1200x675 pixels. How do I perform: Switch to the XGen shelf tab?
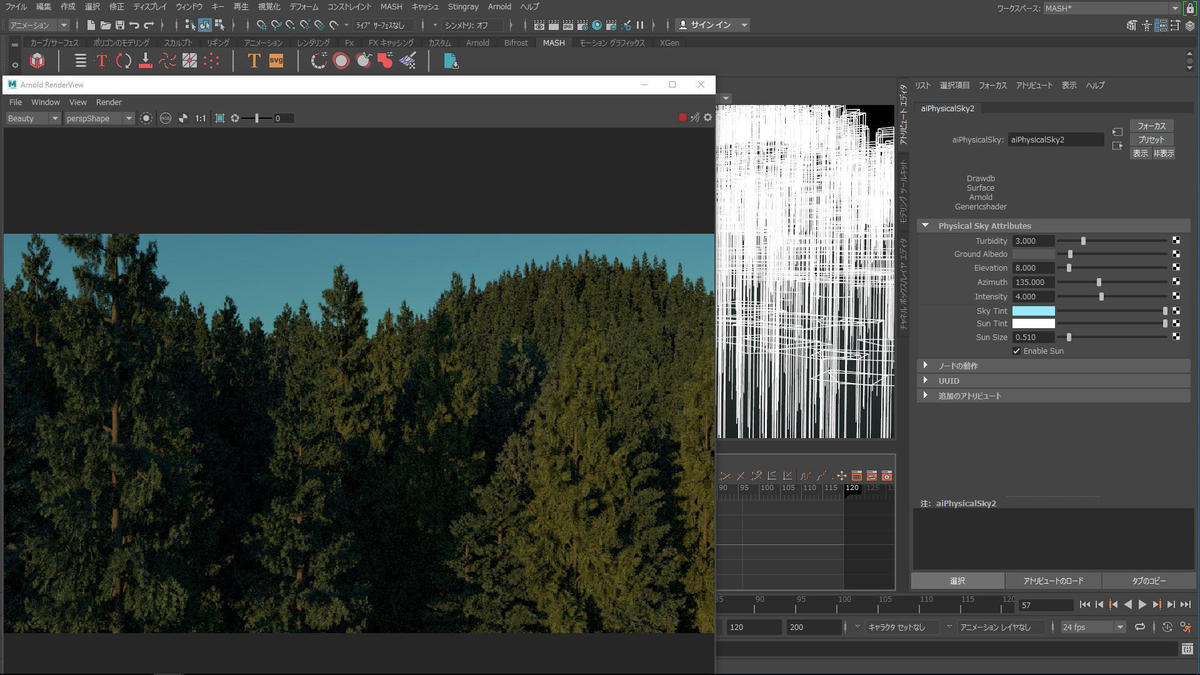670,43
